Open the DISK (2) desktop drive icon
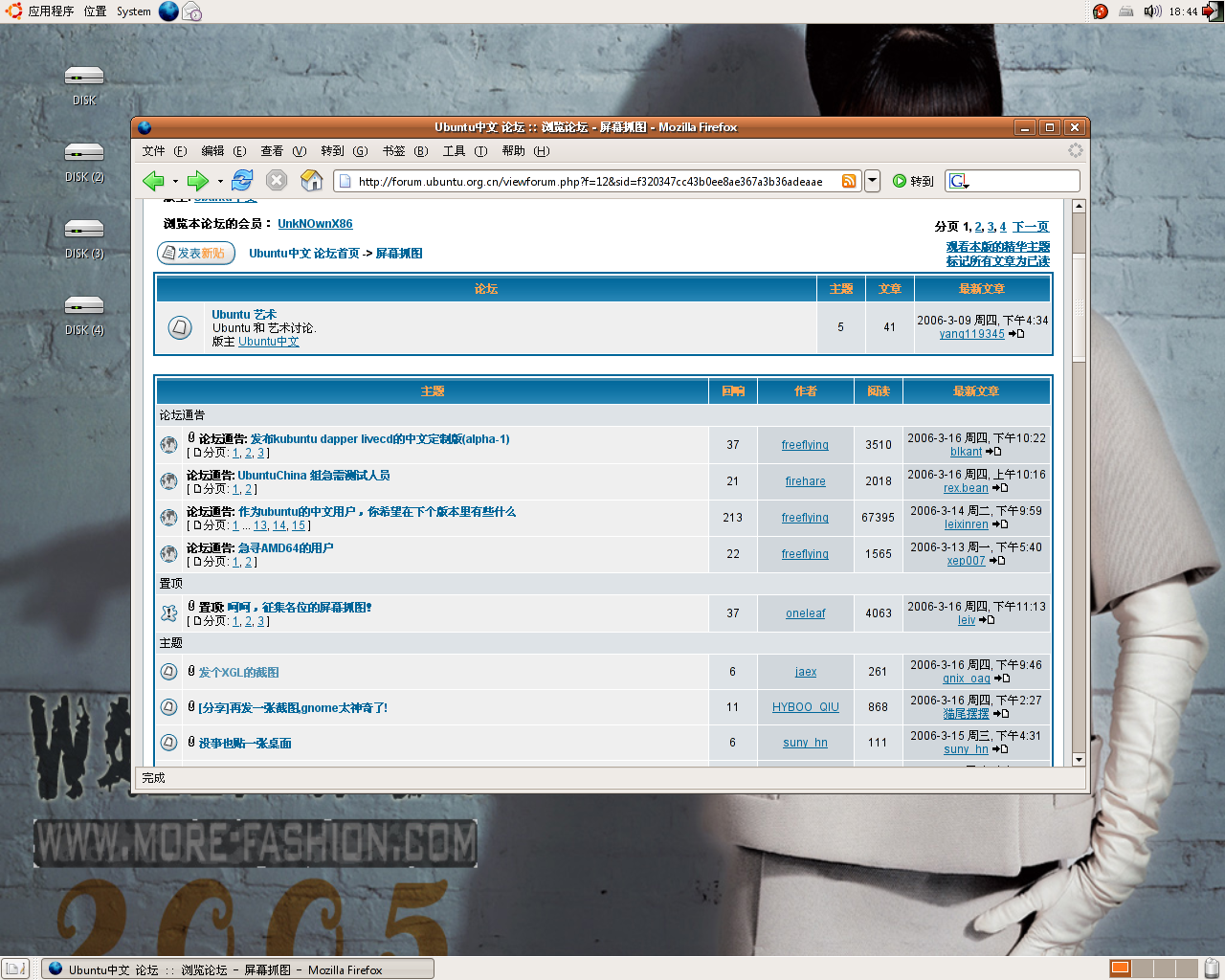 click(x=84, y=153)
